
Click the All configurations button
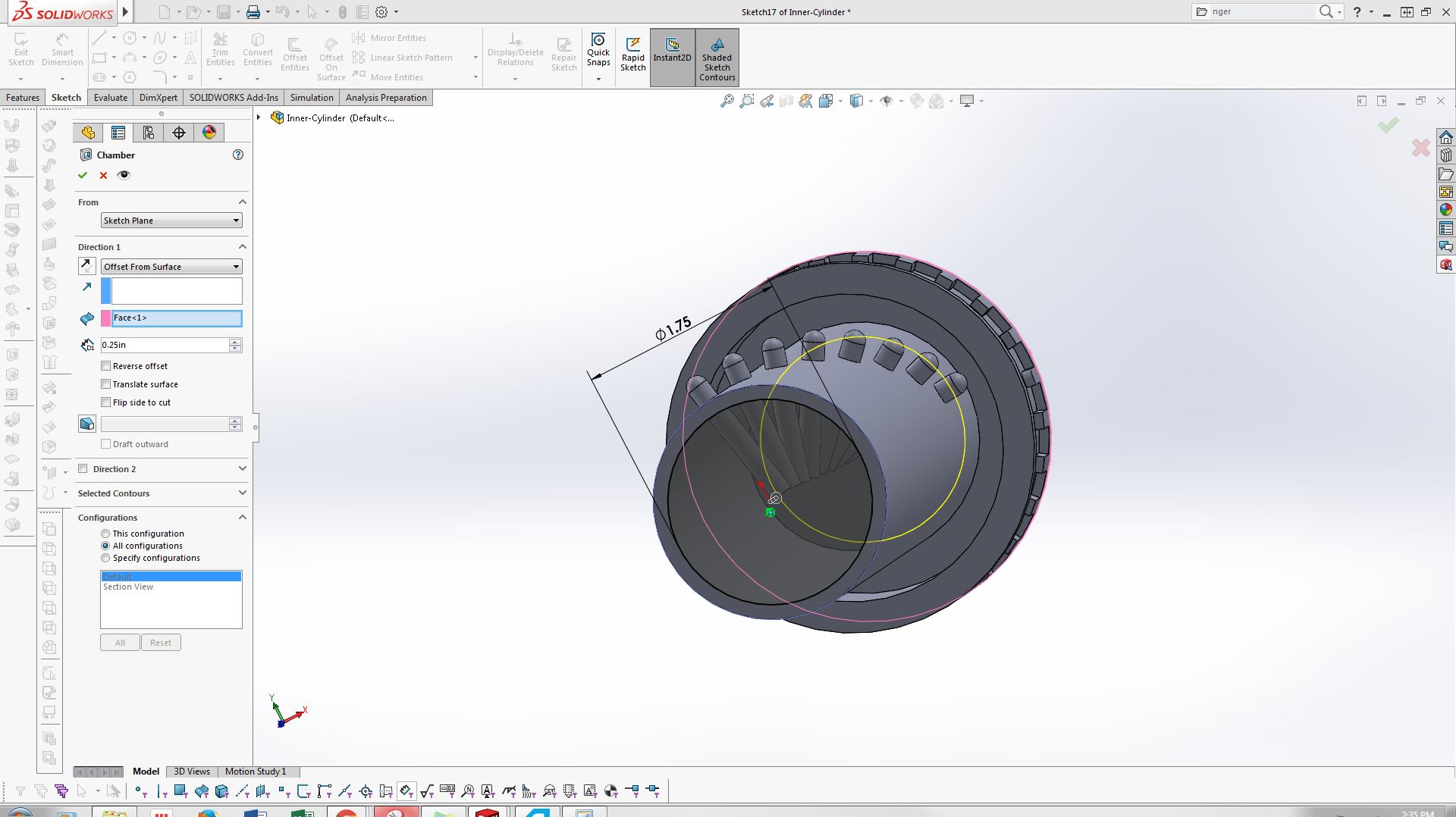tap(120, 643)
